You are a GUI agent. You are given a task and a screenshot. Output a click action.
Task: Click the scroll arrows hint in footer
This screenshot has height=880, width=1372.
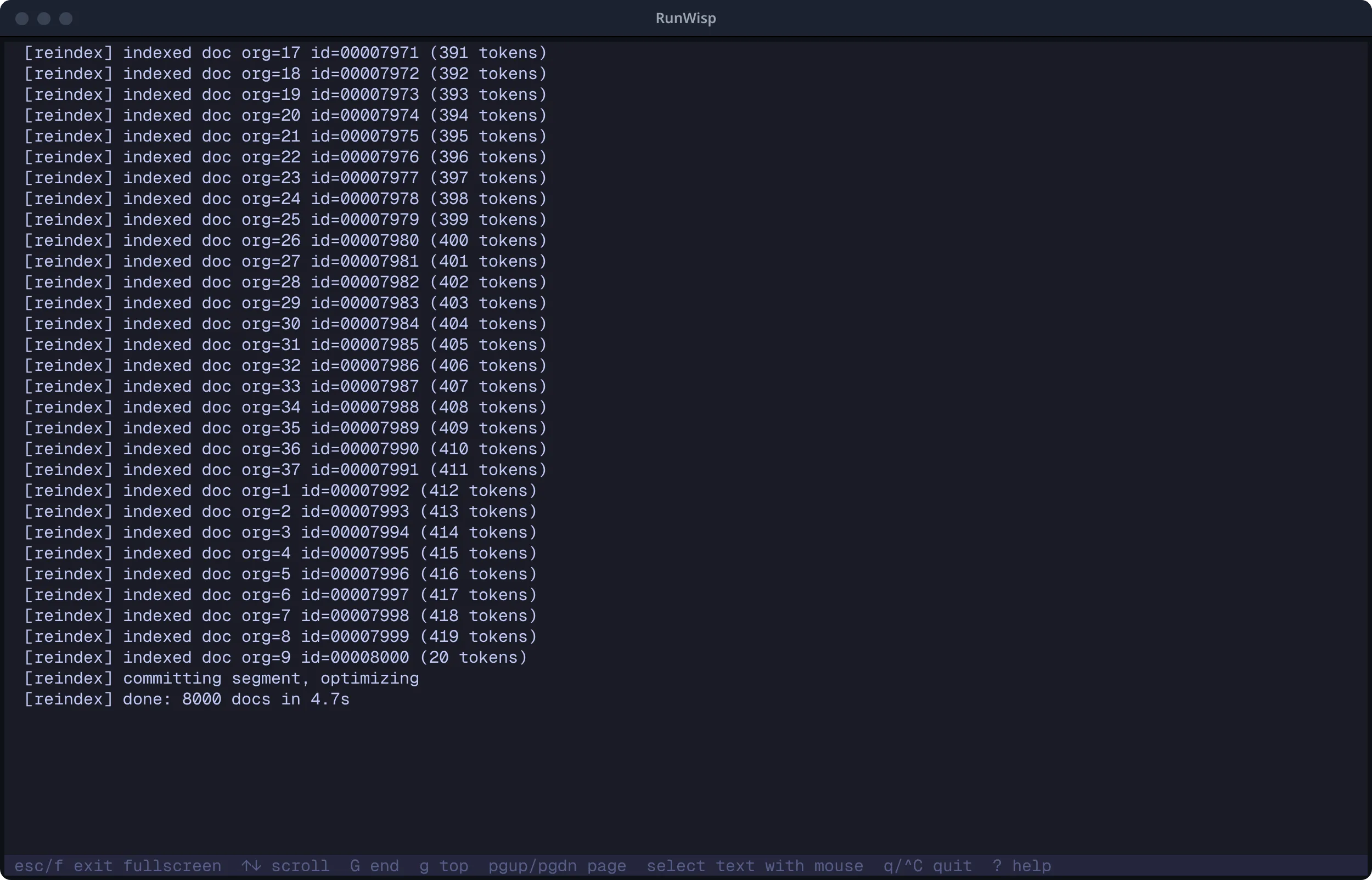[x=285, y=866]
